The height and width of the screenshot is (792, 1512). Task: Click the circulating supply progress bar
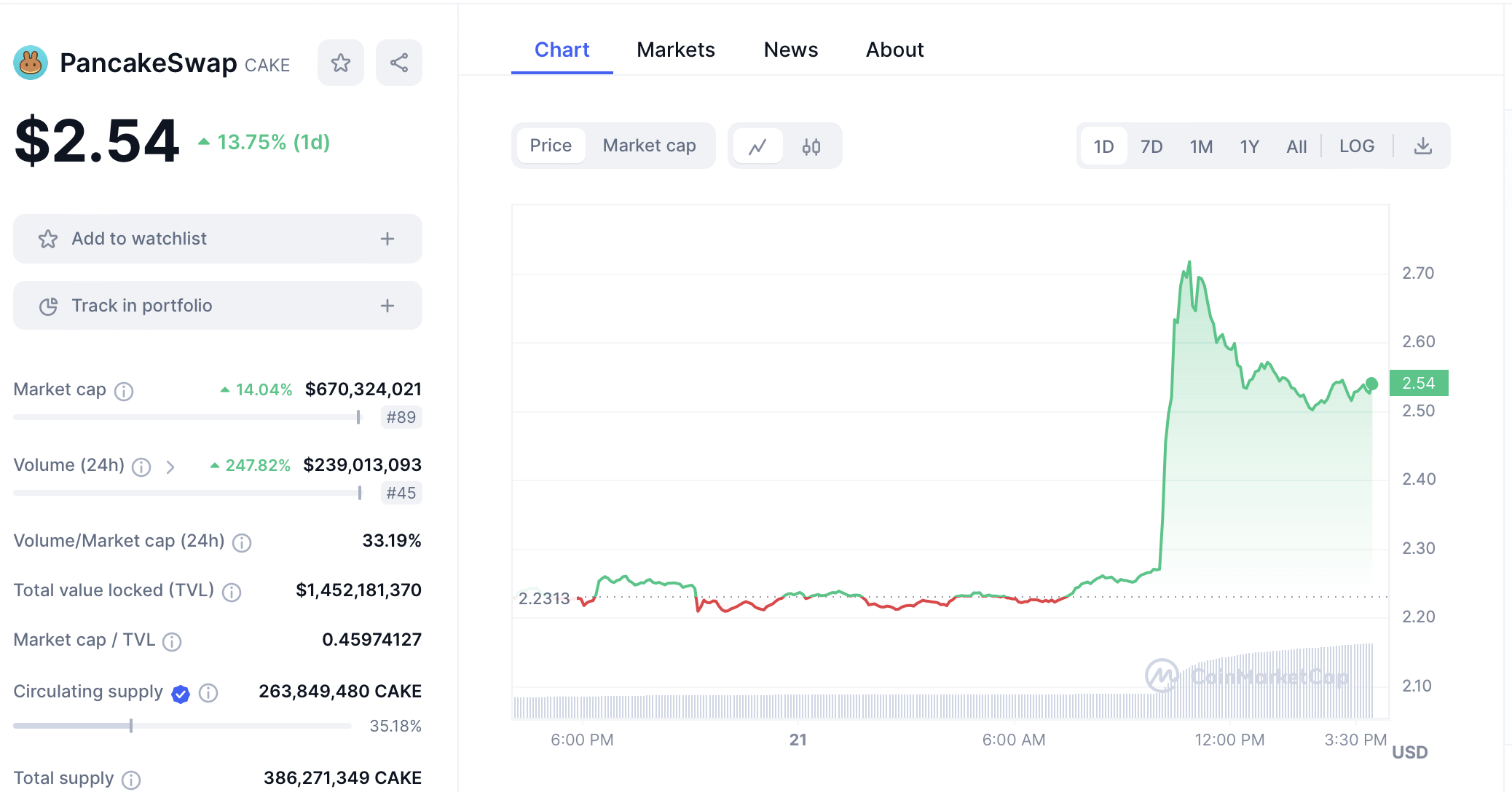click(182, 726)
